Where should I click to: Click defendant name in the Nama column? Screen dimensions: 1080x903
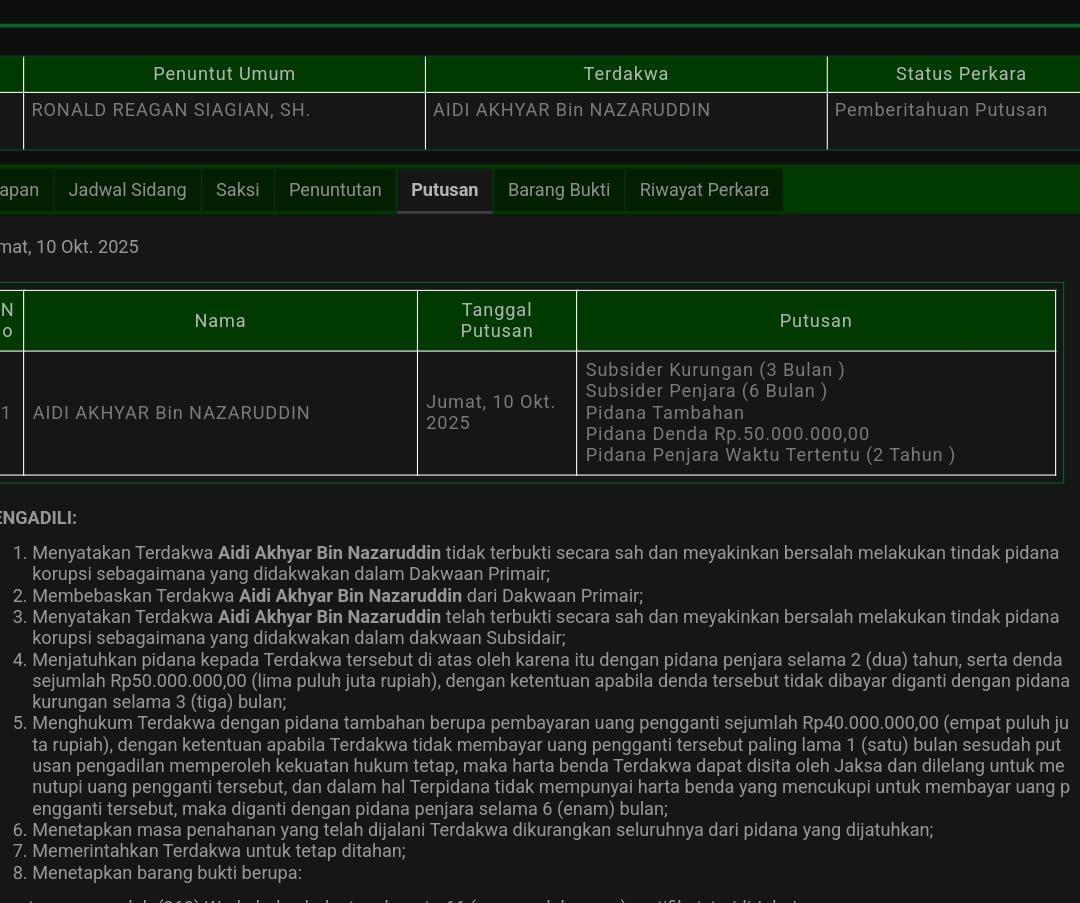[171, 413]
